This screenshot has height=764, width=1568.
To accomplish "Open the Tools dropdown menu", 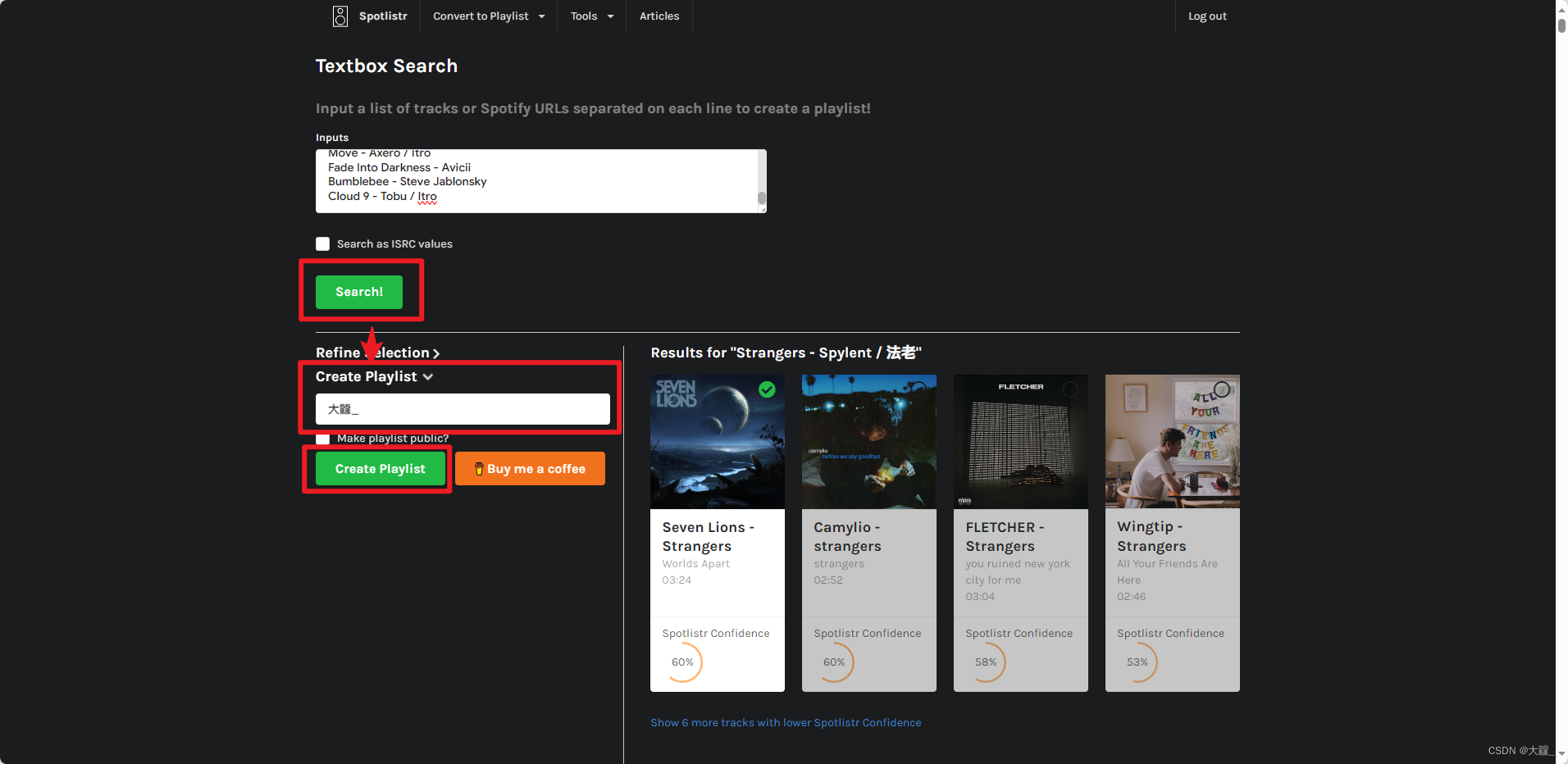I will [x=592, y=16].
